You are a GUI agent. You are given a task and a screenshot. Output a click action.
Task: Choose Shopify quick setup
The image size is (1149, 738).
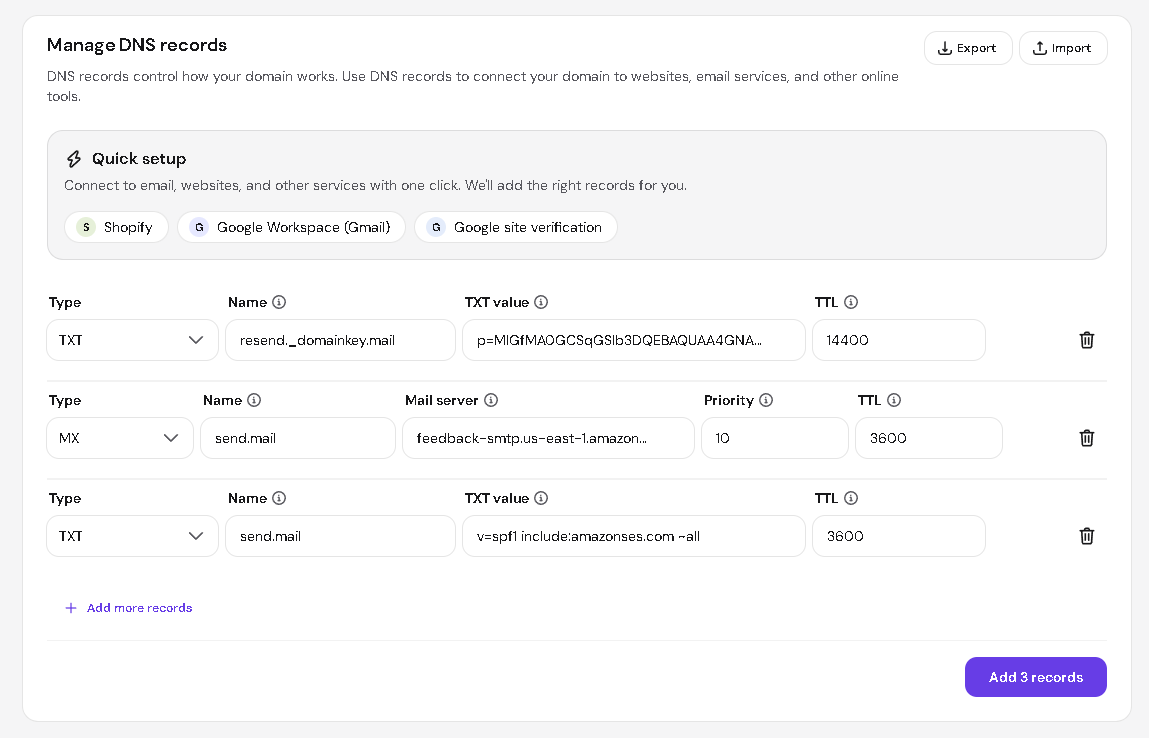(117, 227)
